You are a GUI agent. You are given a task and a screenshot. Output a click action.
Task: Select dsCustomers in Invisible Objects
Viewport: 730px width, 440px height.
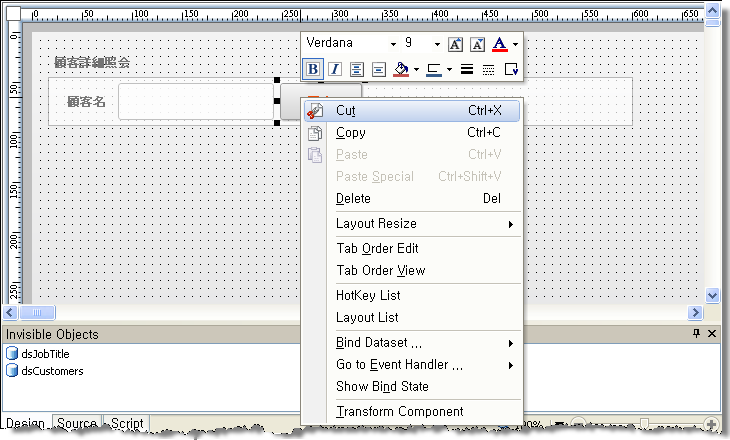click(52, 371)
